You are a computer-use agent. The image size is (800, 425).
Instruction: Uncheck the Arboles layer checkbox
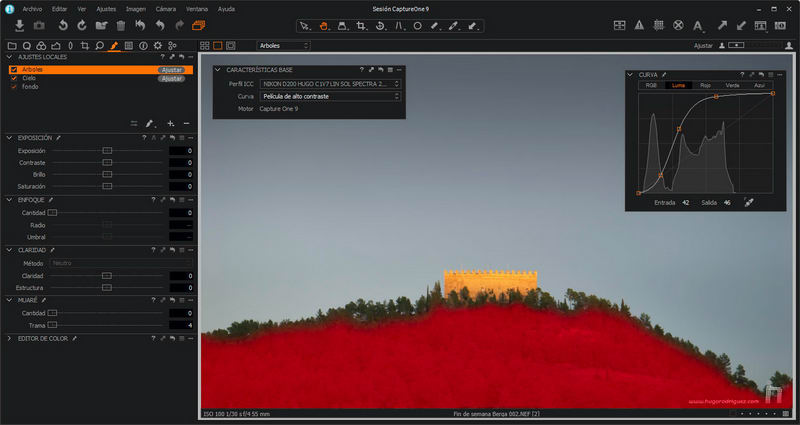pyautogui.click(x=14, y=69)
